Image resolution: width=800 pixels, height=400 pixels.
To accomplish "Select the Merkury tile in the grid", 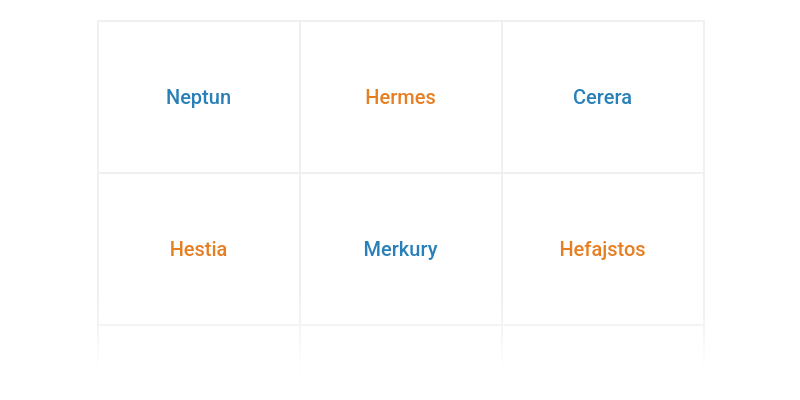I will point(400,285).
